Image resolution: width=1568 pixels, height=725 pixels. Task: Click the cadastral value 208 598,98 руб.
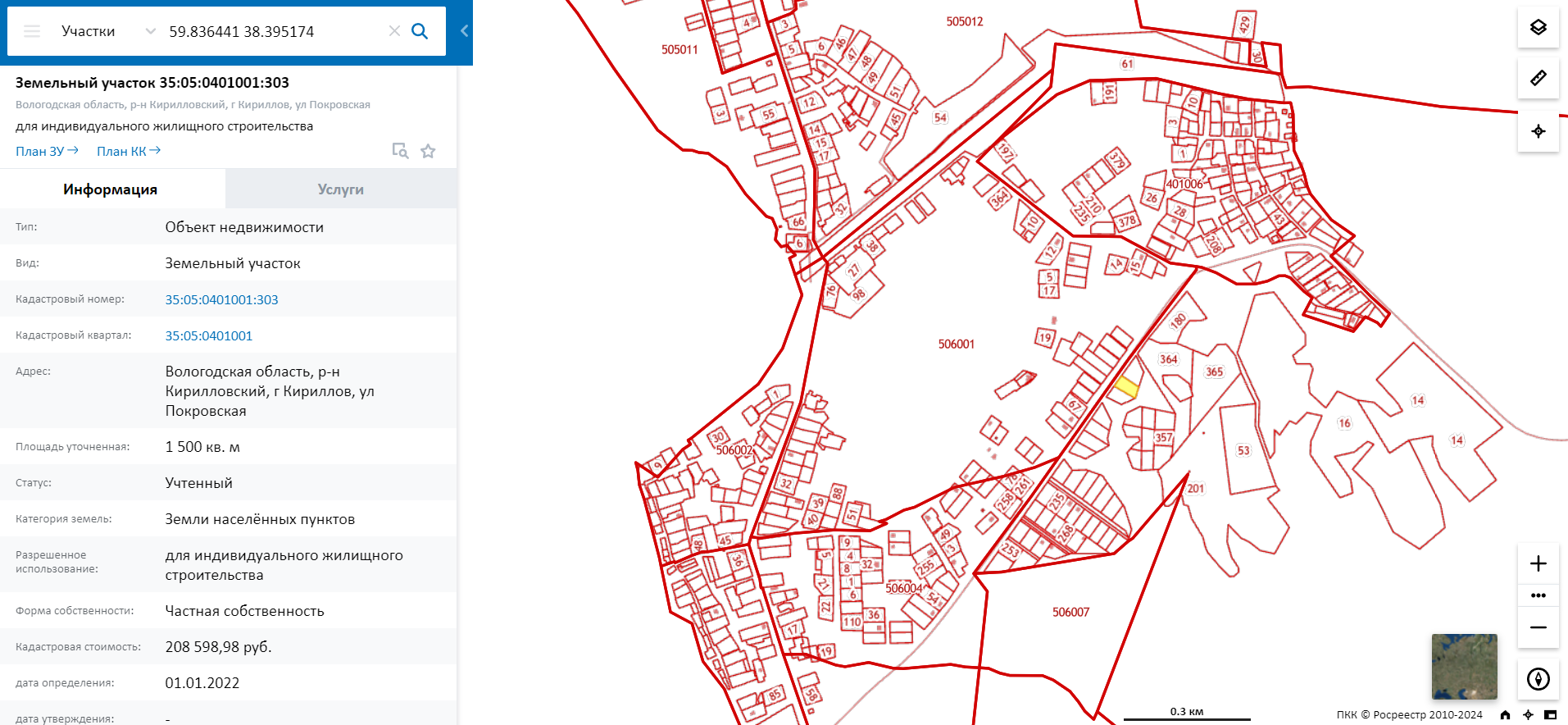218,647
